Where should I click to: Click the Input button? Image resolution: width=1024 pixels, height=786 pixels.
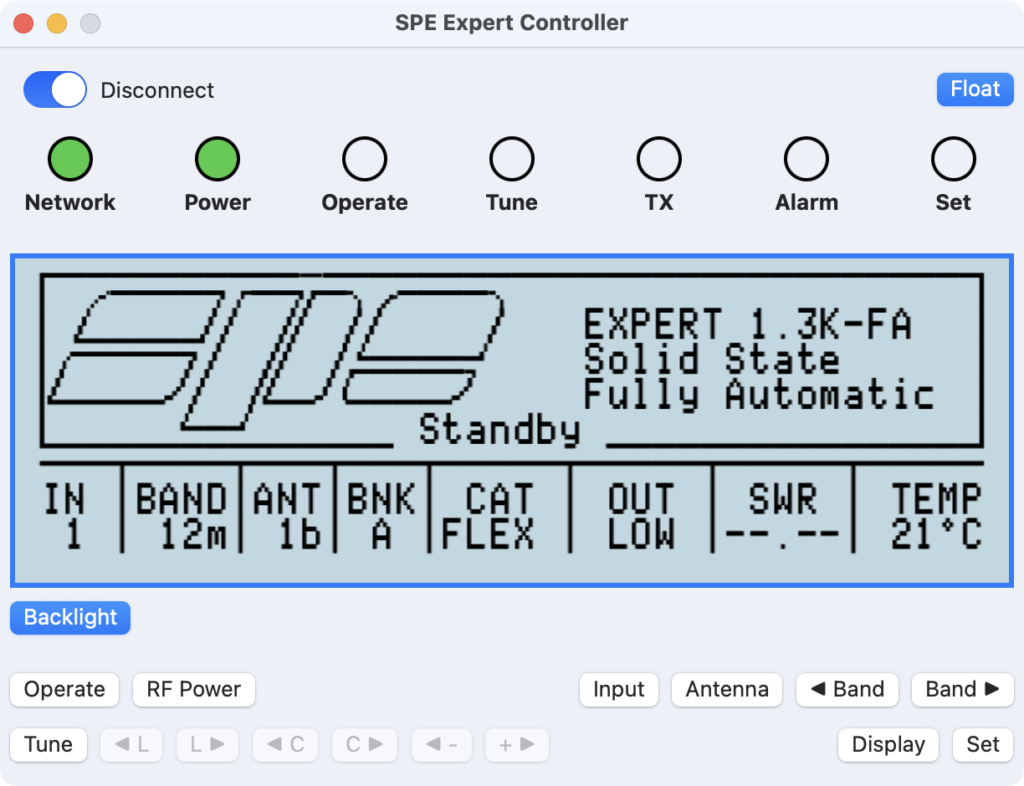click(x=618, y=689)
